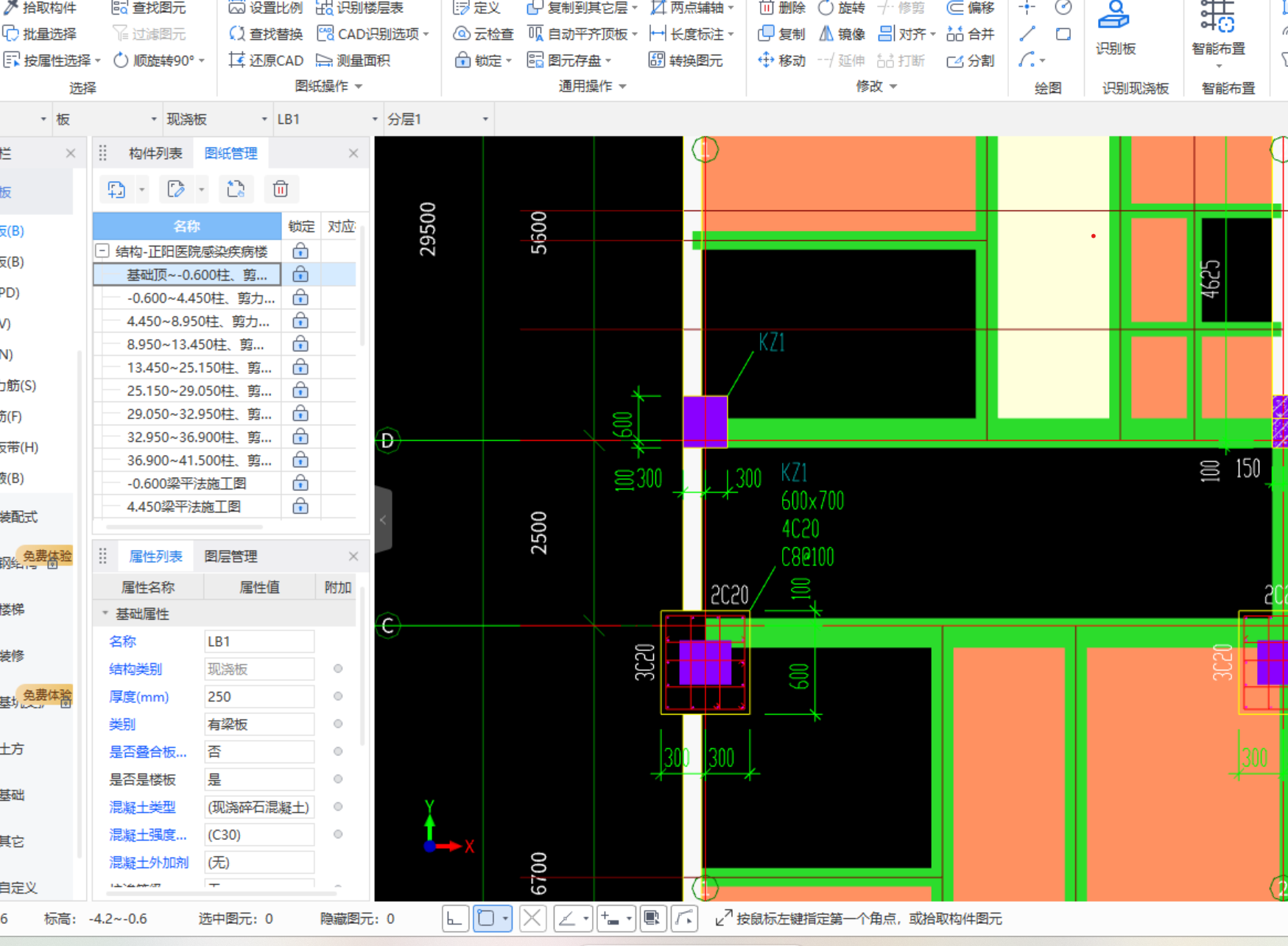The height and width of the screenshot is (946, 1288).
Task: Toggle 附加 option for 厚度(mm) property
Action: (338, 696)
